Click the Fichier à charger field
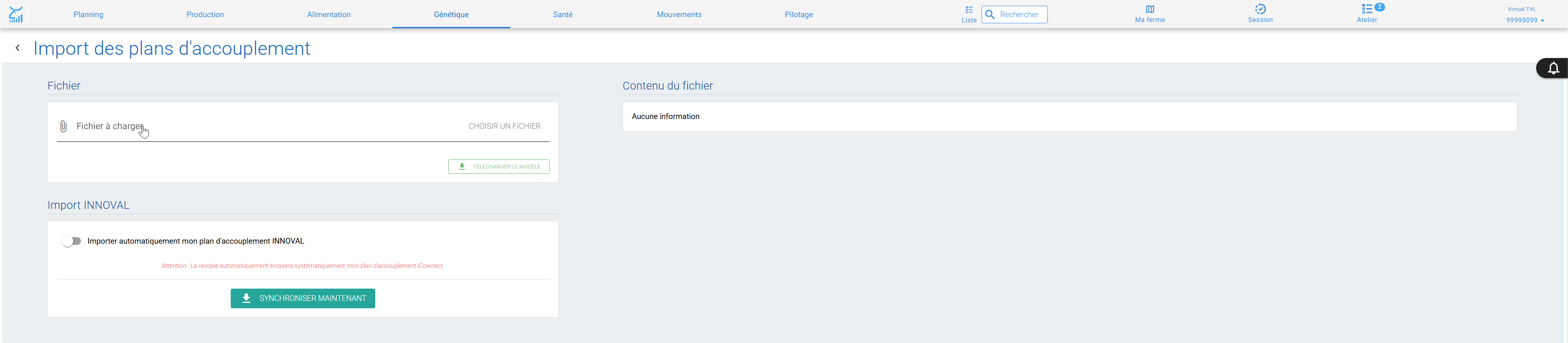The image size is (1568, 343). coord(303,126)
